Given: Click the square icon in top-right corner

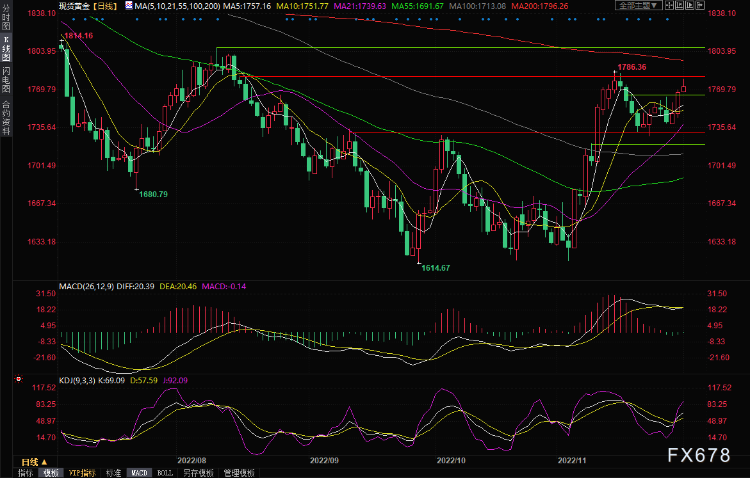Looking at the screenshot, I should tap(700, 6).
